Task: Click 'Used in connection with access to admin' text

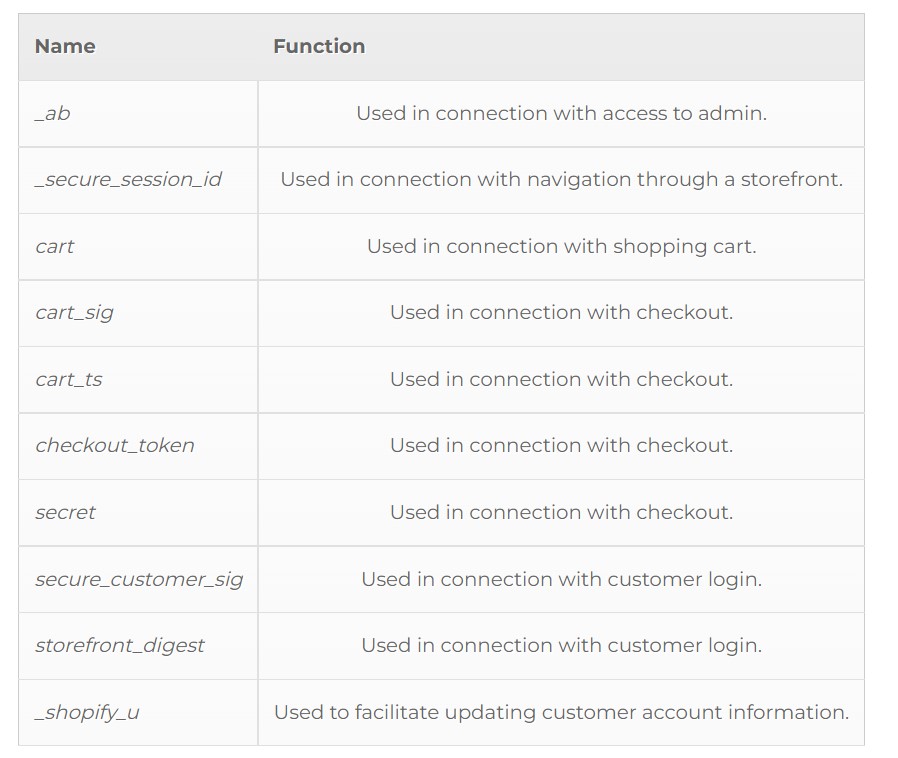Action: (561, 113)
